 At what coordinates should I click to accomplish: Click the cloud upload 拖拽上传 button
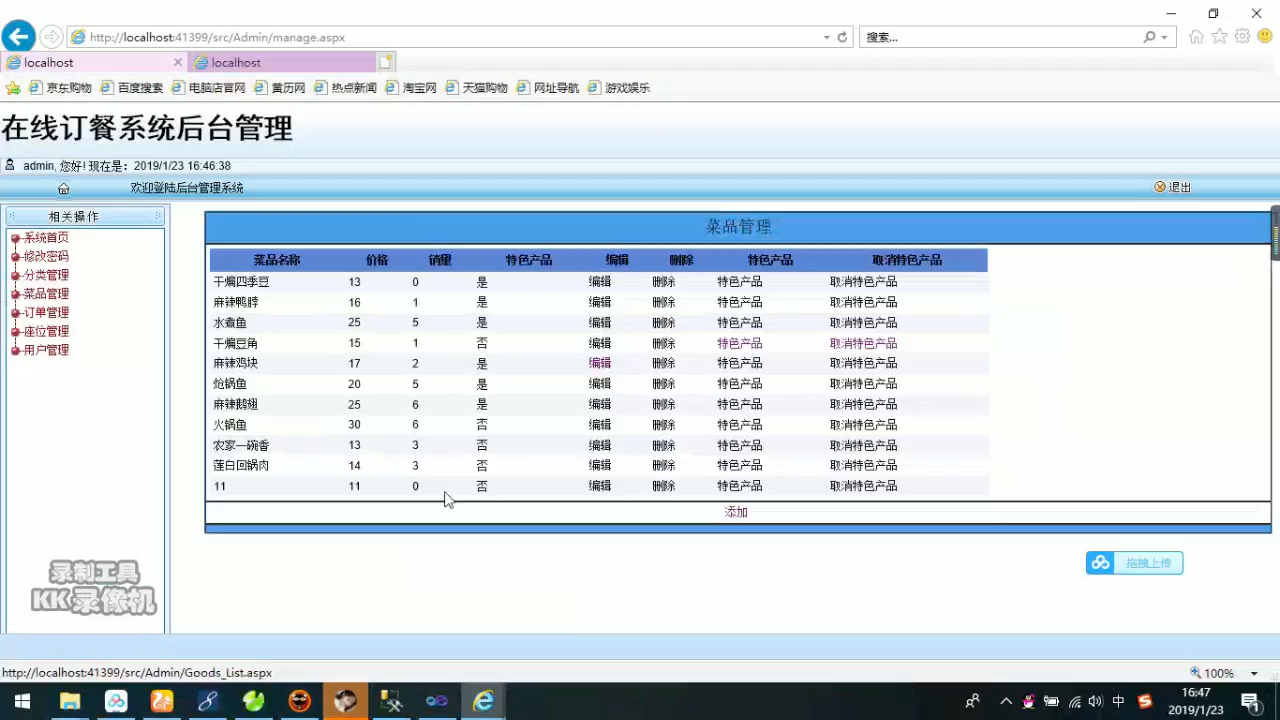[x=1134, y=563]
